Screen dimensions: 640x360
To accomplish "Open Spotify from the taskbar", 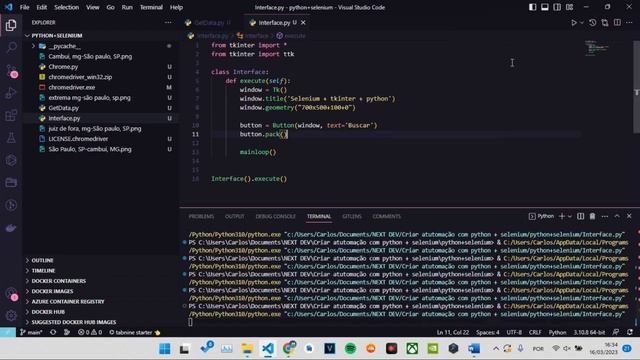I will pyautogui.click(x=350, y=349).
